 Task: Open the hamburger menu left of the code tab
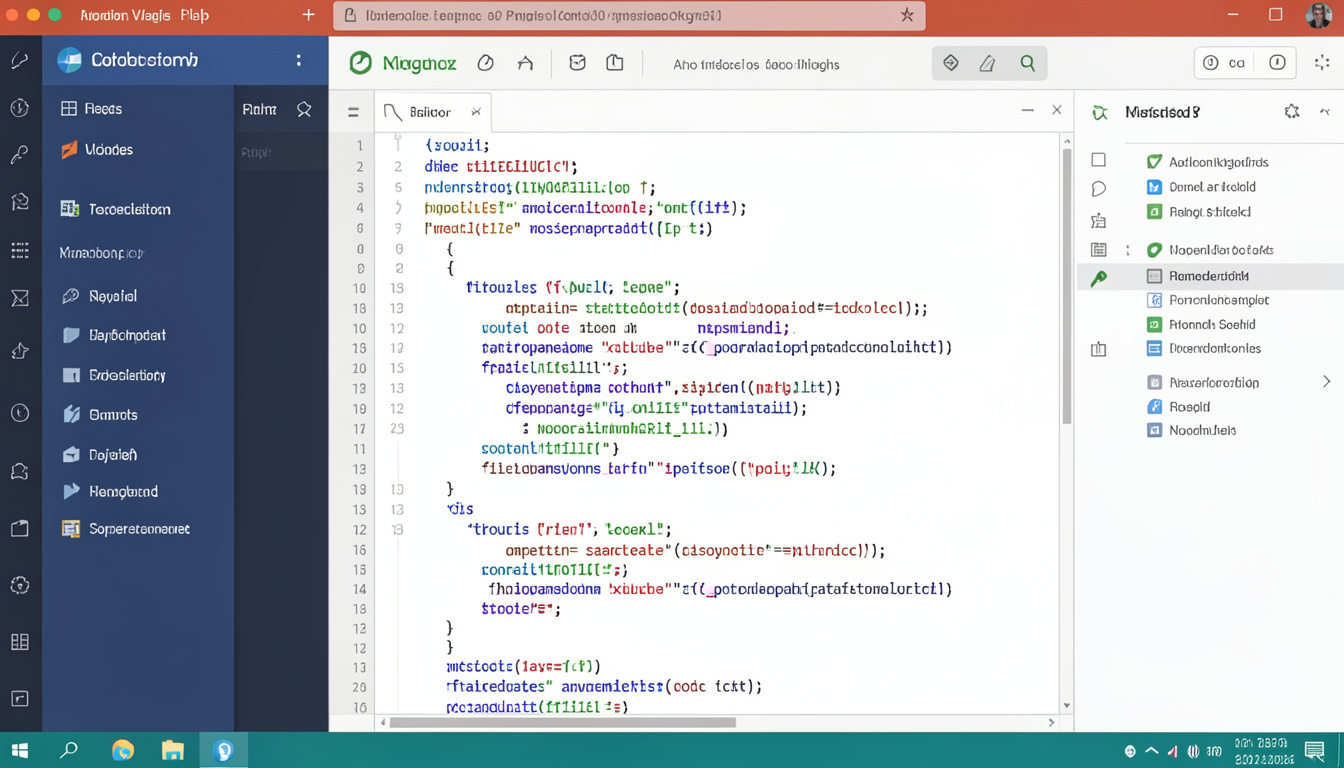[352, 111]
